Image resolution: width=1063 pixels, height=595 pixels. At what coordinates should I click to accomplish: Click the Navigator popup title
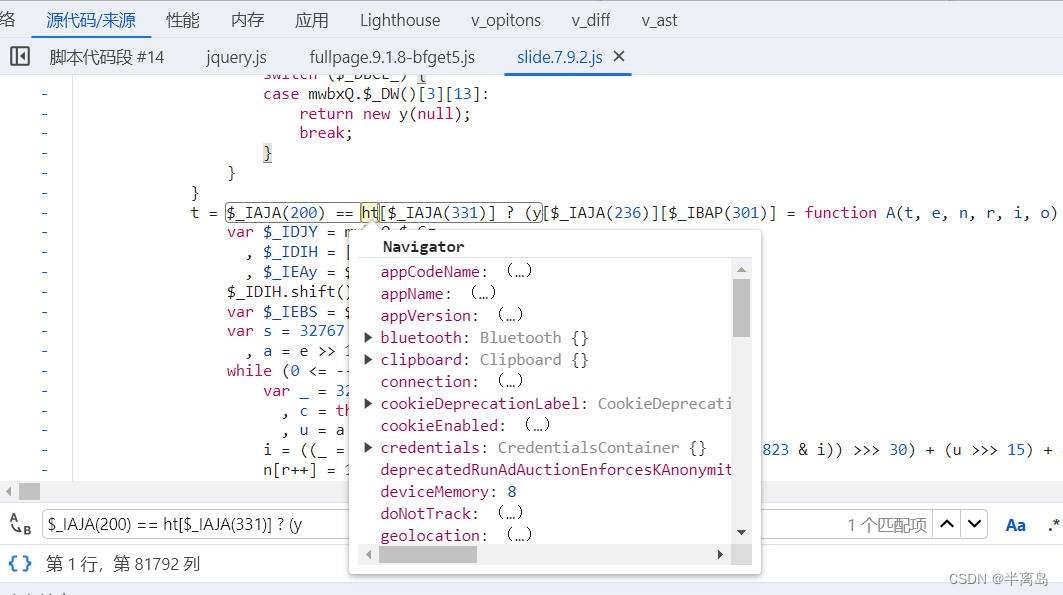pyautogui.click(x=423, y=247)
